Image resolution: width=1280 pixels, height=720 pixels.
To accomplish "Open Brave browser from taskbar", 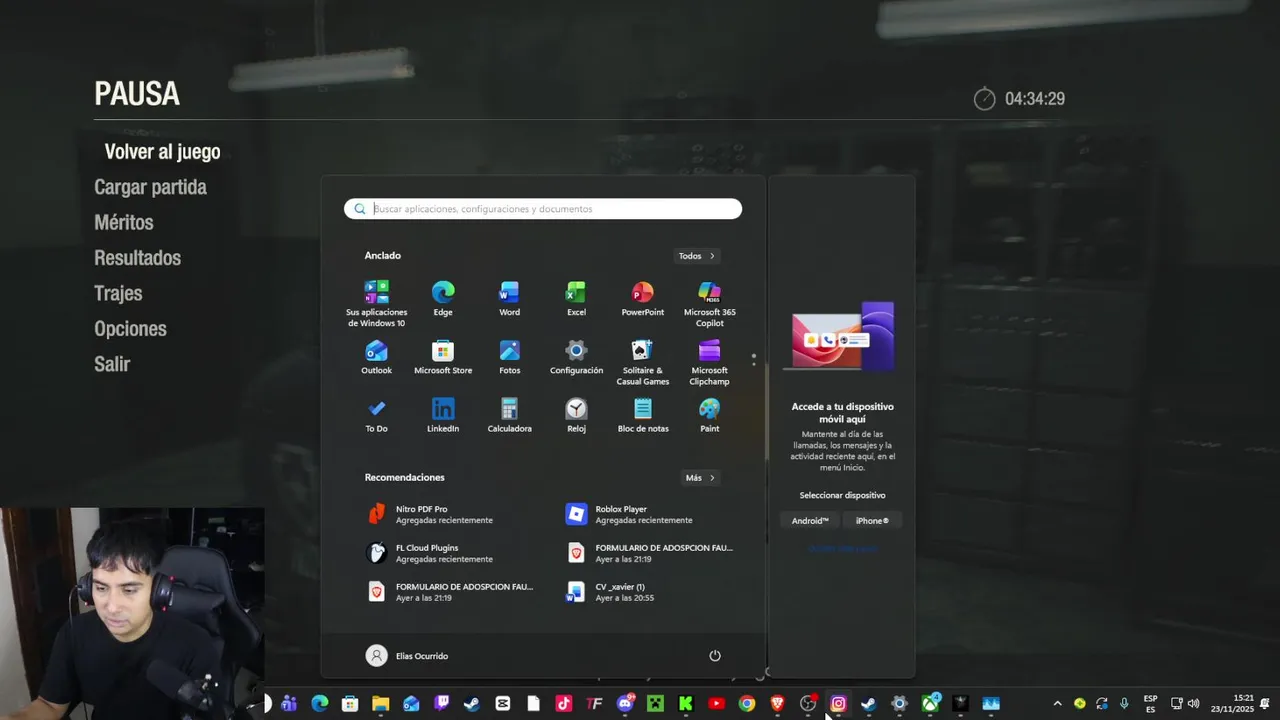I will (777, 704).
